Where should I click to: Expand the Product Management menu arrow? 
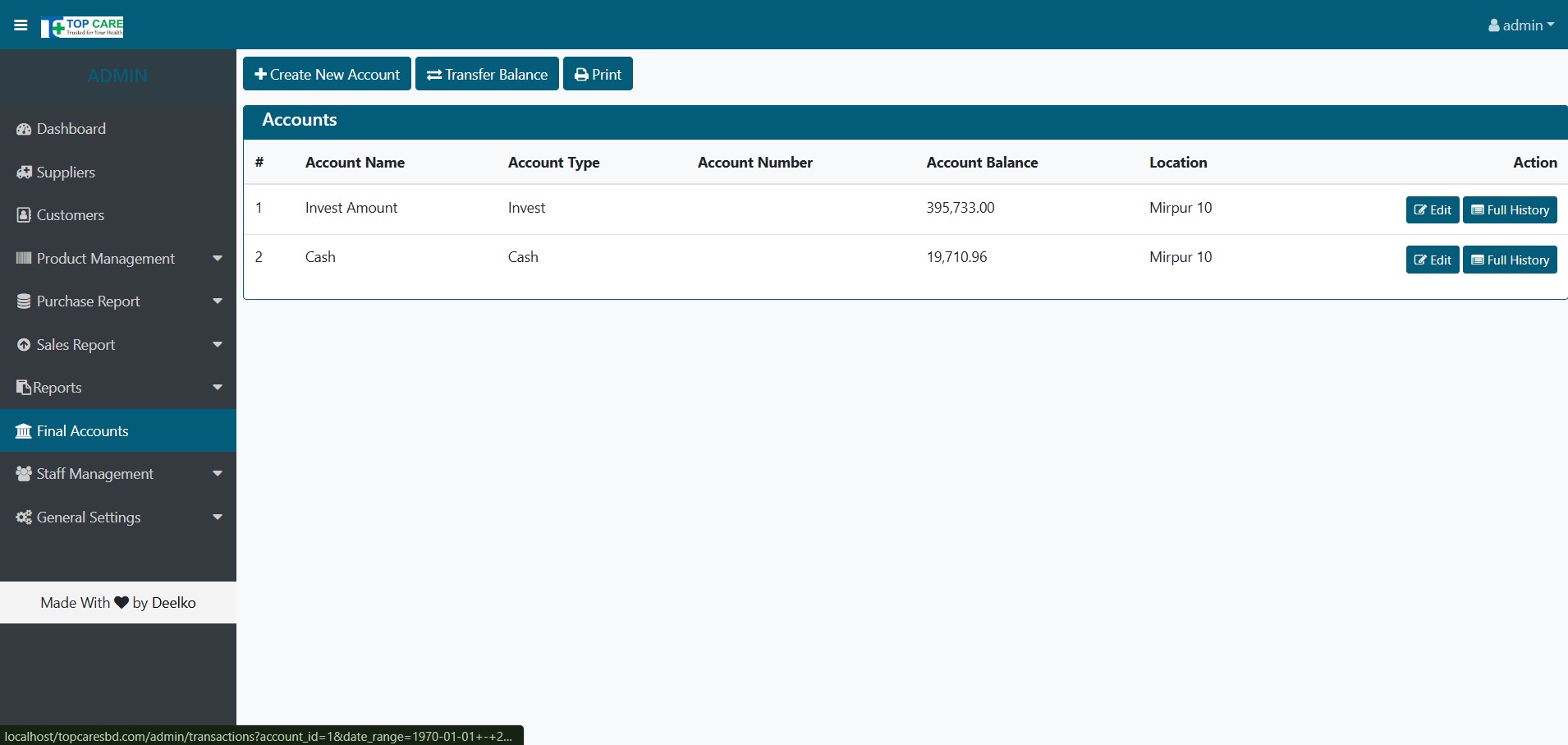[x=218, y=259]
